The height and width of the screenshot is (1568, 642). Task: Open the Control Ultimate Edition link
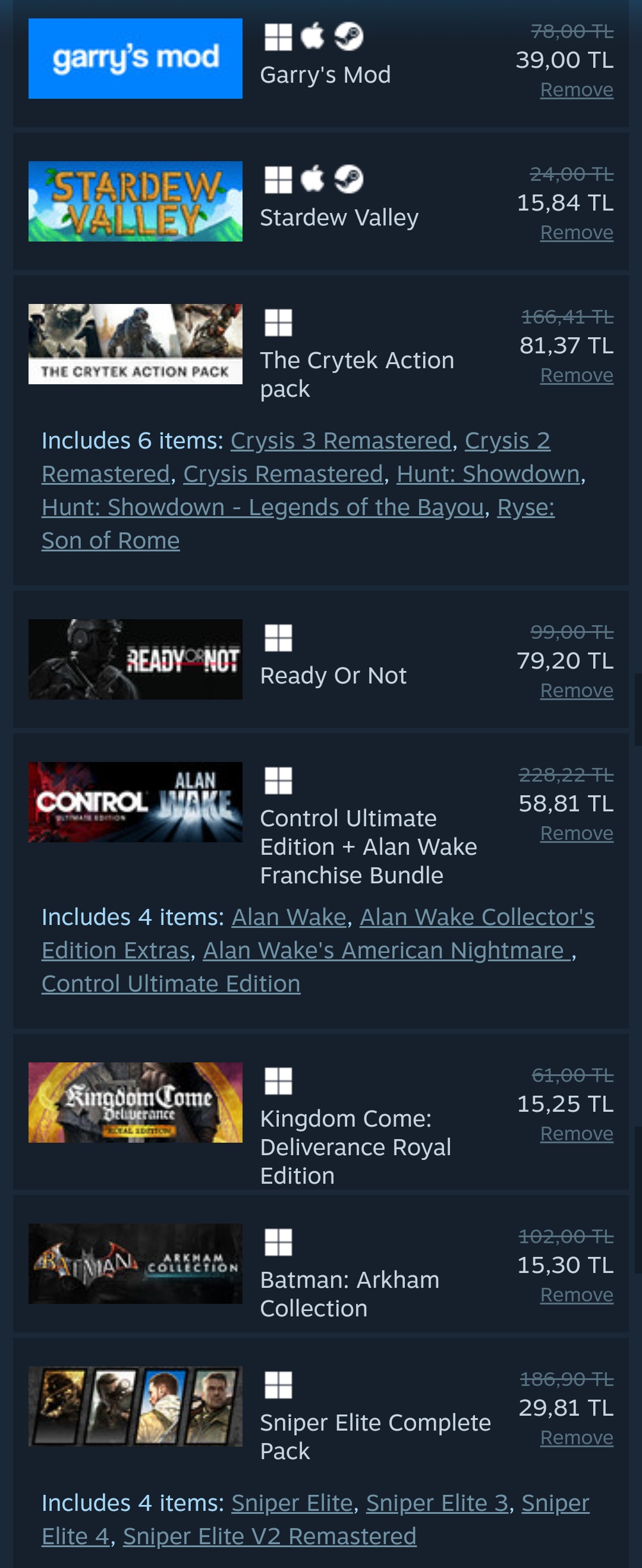tap(171, 984)
